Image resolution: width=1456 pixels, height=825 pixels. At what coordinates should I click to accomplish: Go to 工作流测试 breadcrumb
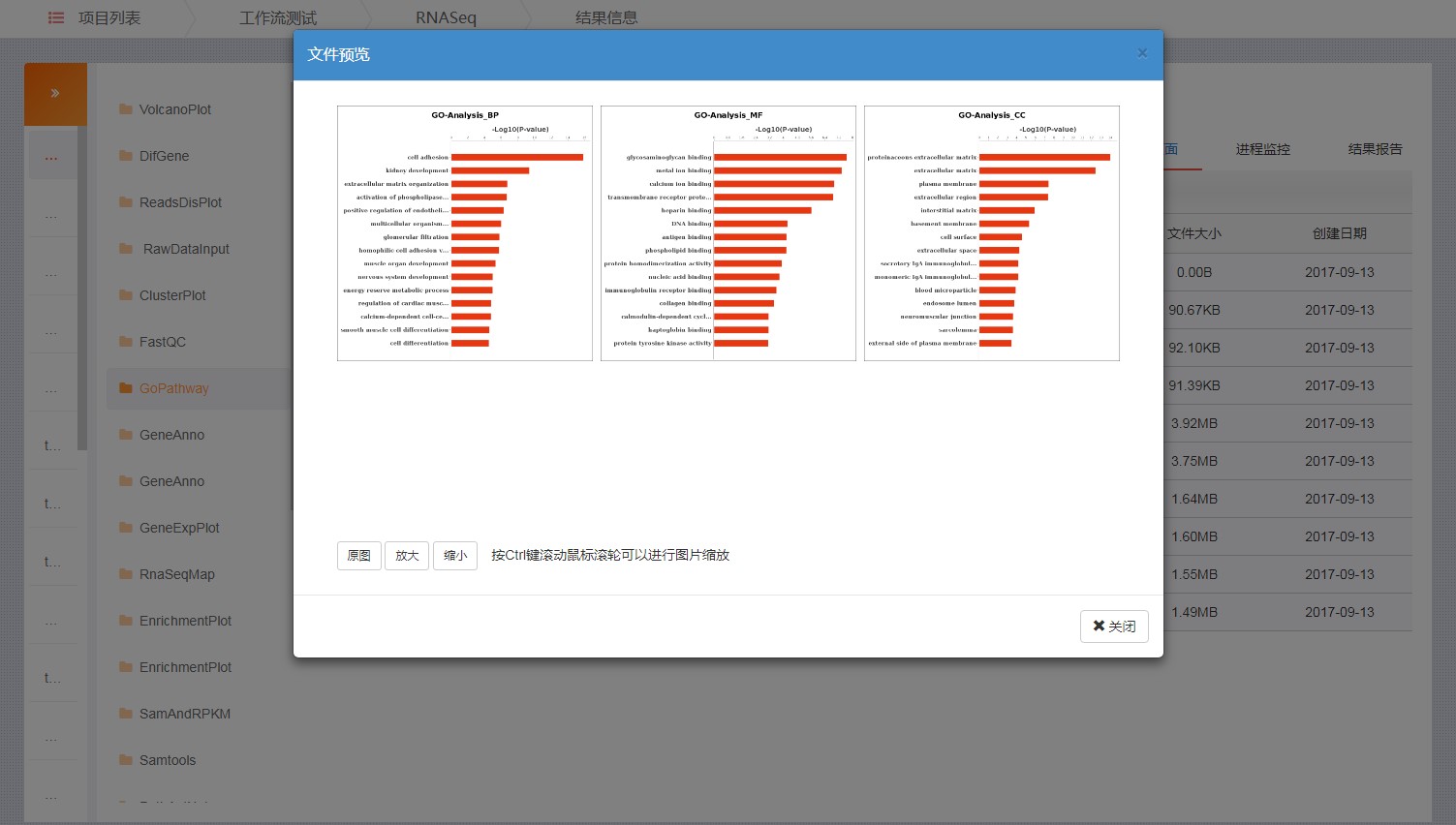coord(278,17)
